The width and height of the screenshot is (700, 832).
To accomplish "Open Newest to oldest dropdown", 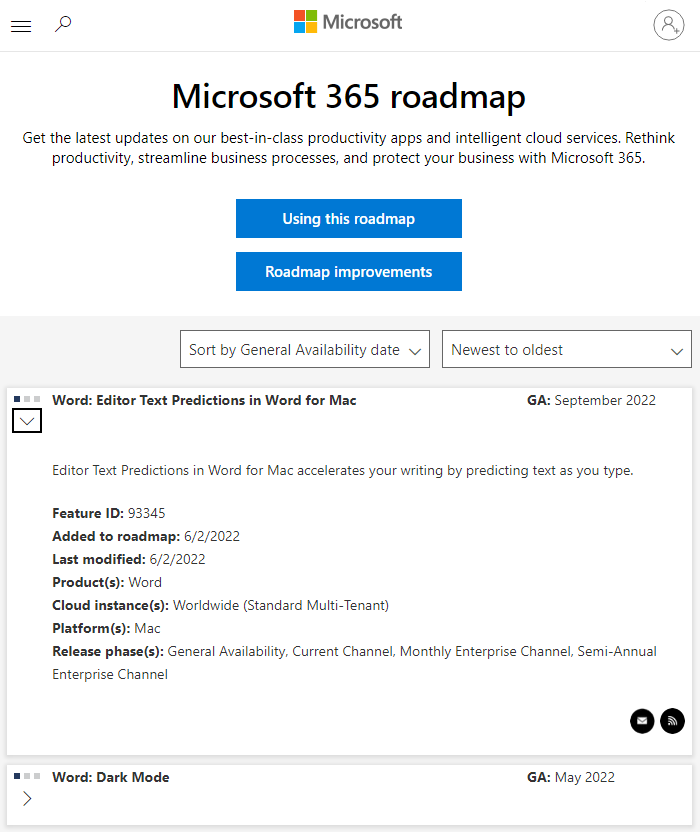I will pos(567,349).
